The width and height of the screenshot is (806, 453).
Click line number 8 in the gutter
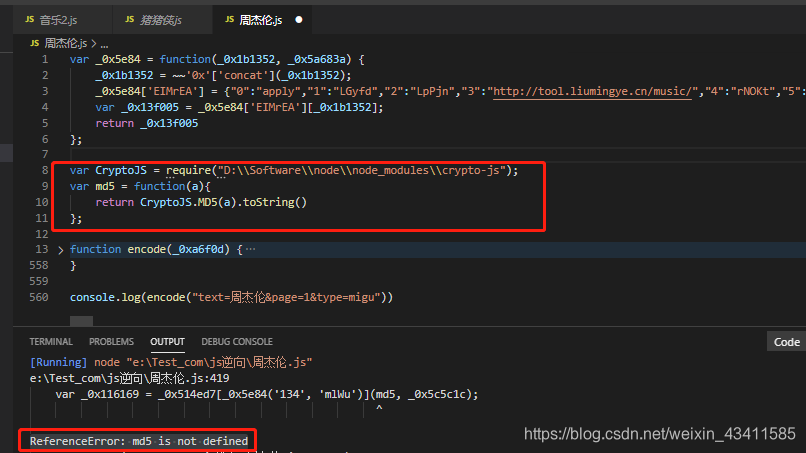click(45, 170)
